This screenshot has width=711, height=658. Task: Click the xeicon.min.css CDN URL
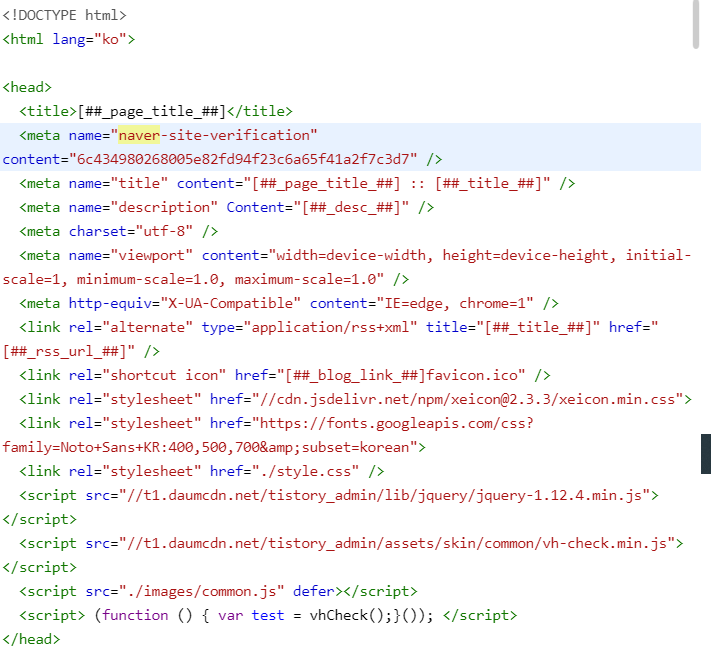(x=468, y=400)
